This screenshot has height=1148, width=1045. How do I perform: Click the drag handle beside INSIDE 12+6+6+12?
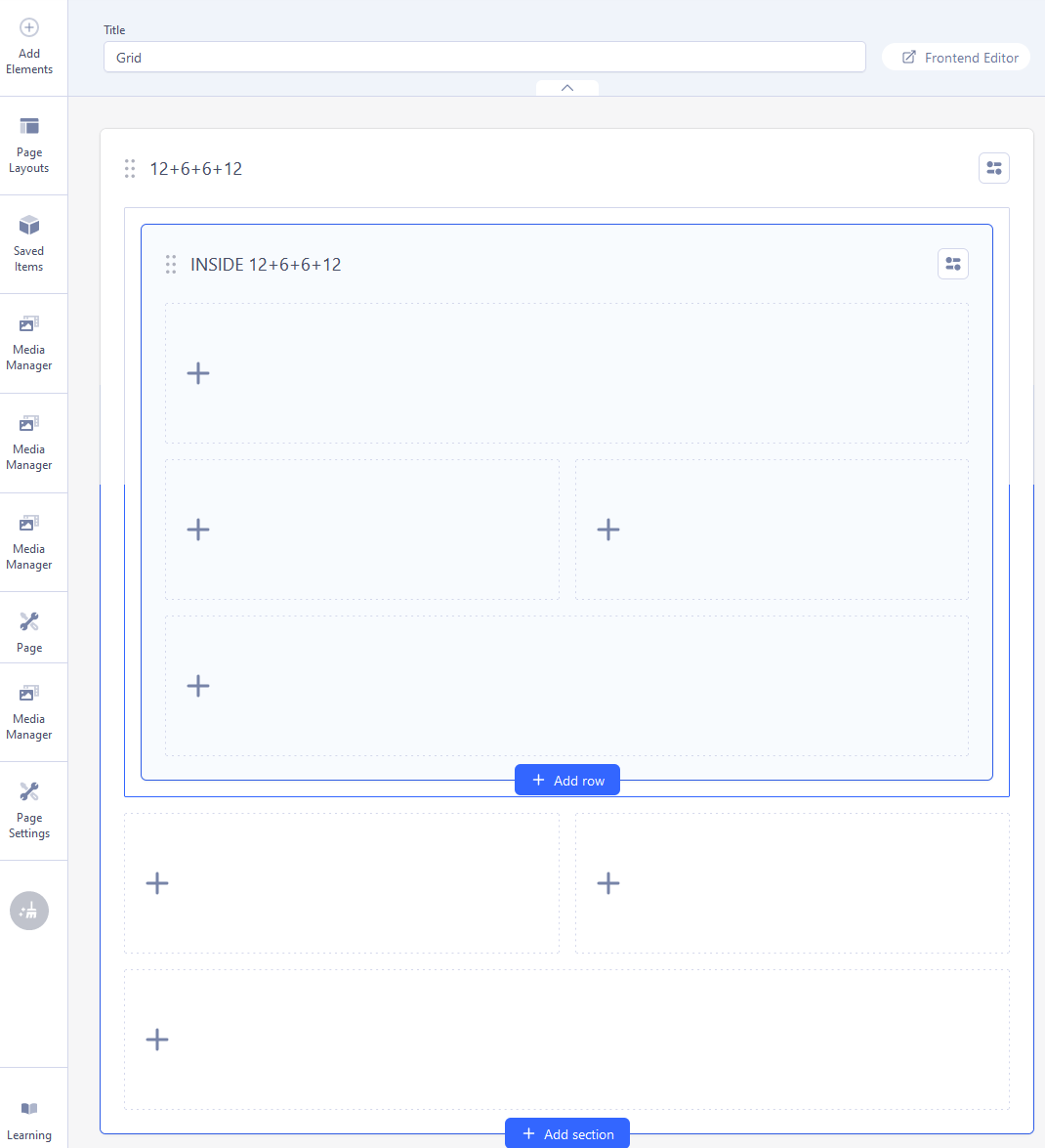click(171, 265)
